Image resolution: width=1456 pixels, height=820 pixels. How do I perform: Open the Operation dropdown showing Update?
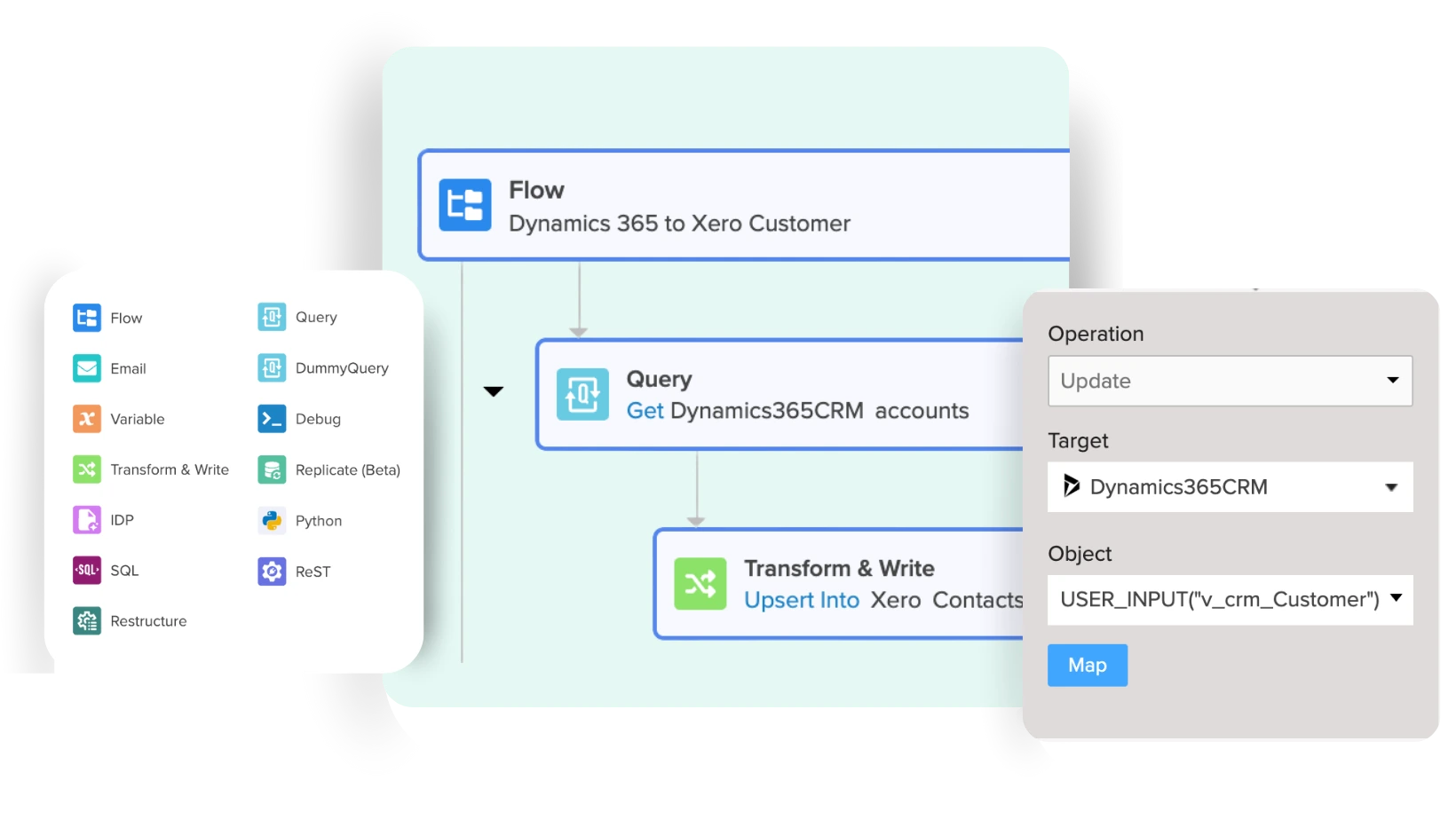click(x=1230, y=381)
